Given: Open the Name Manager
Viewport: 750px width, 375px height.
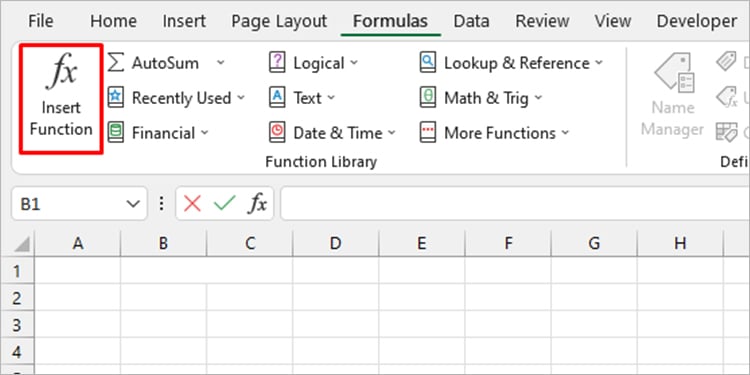Looking at the screenshot, I should (x=673, y=95).
